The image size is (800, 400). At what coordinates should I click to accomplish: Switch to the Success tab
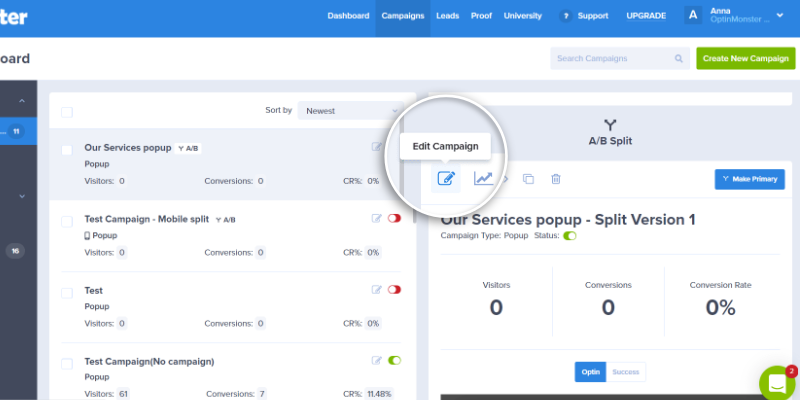626,372
